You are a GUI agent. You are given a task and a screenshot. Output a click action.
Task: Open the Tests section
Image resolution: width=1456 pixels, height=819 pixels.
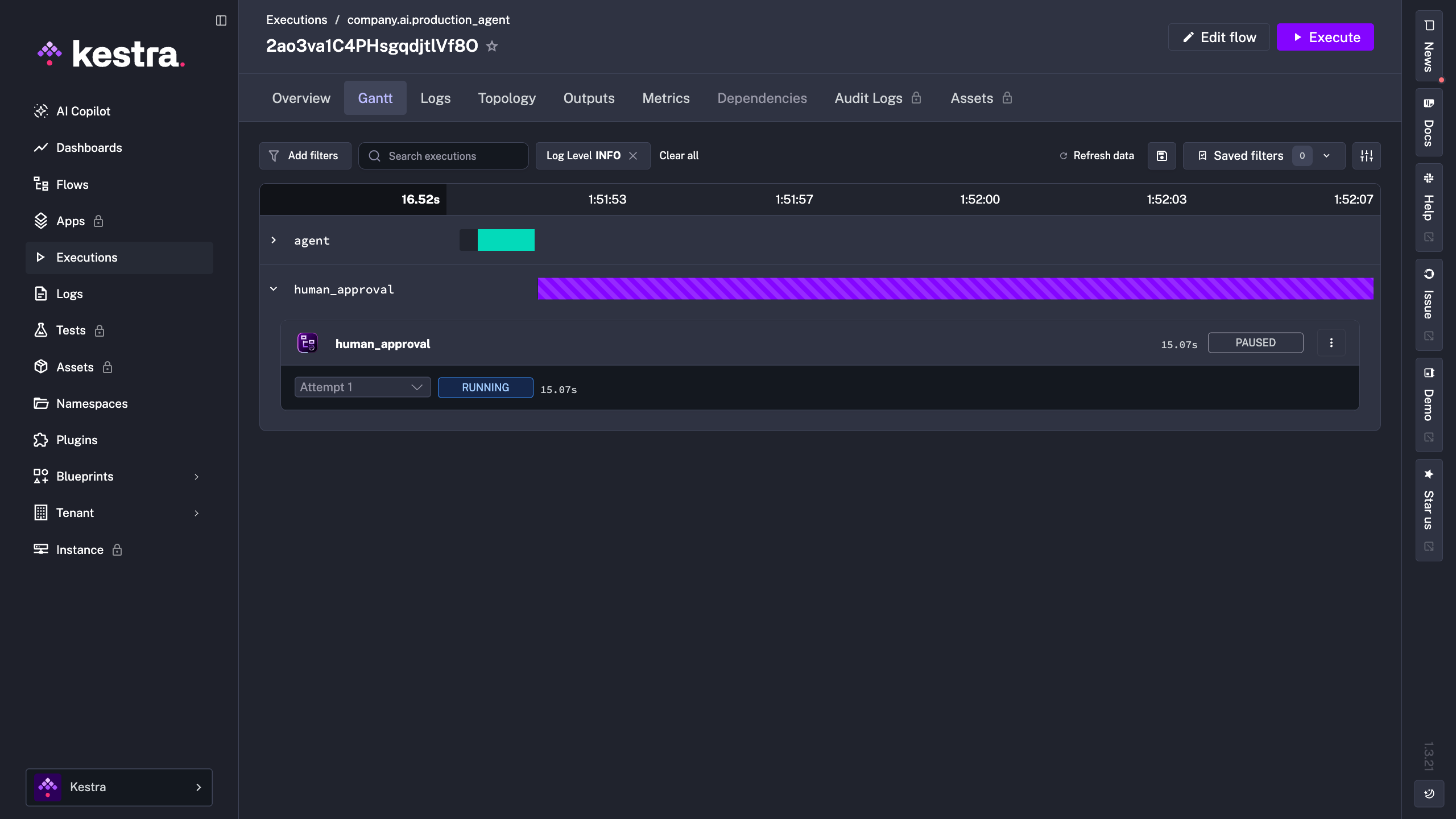coord(119,330)
